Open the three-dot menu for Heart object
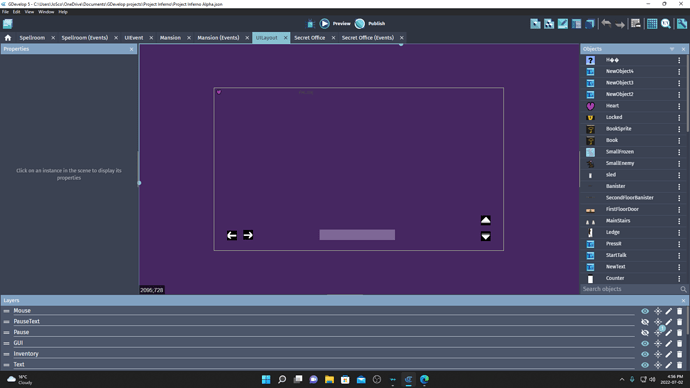Screen dimensions: 690x388 [679, 106]
